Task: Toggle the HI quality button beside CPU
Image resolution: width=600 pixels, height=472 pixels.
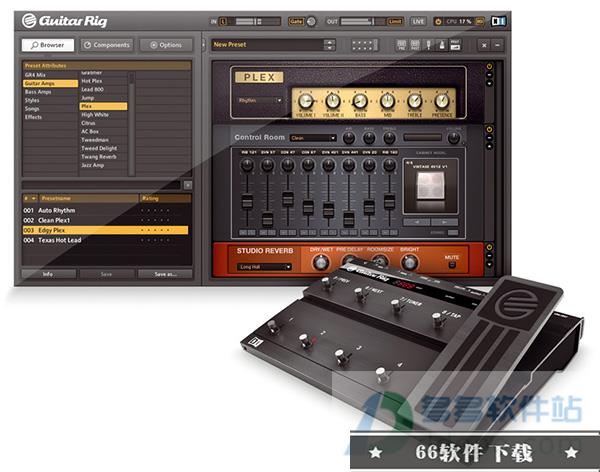Action: coord(479,21)
